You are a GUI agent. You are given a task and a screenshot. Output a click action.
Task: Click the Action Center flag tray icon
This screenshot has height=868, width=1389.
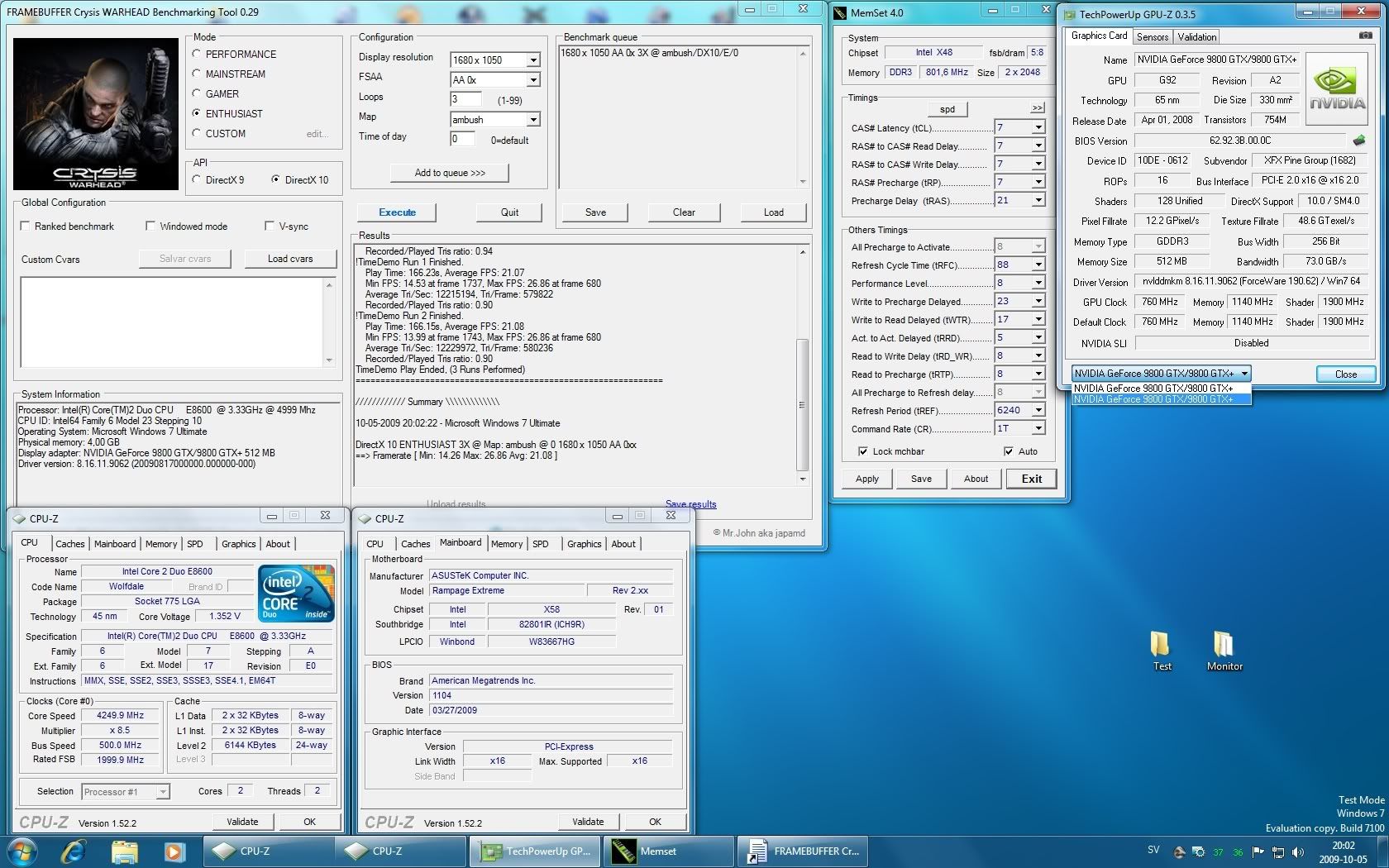[1258, 851]
